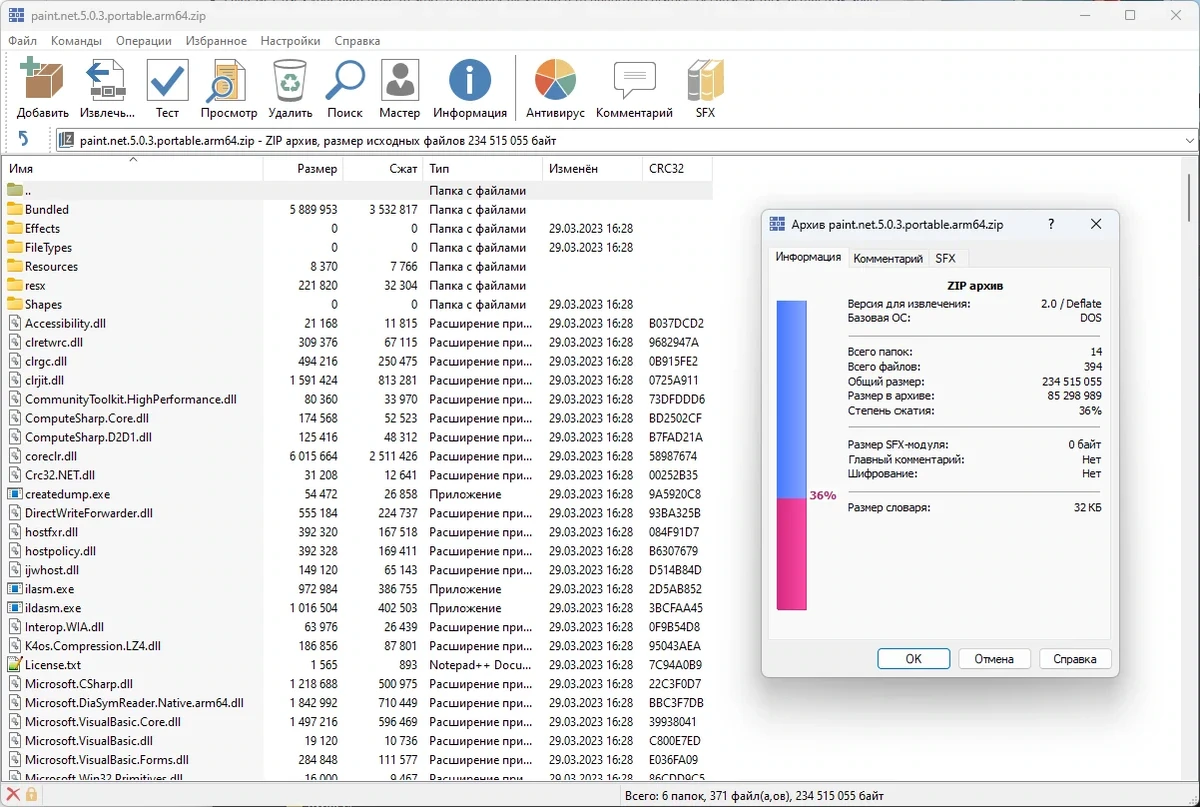
Task: Select Crc32.NET.dll row
Action: coord(358,475)
